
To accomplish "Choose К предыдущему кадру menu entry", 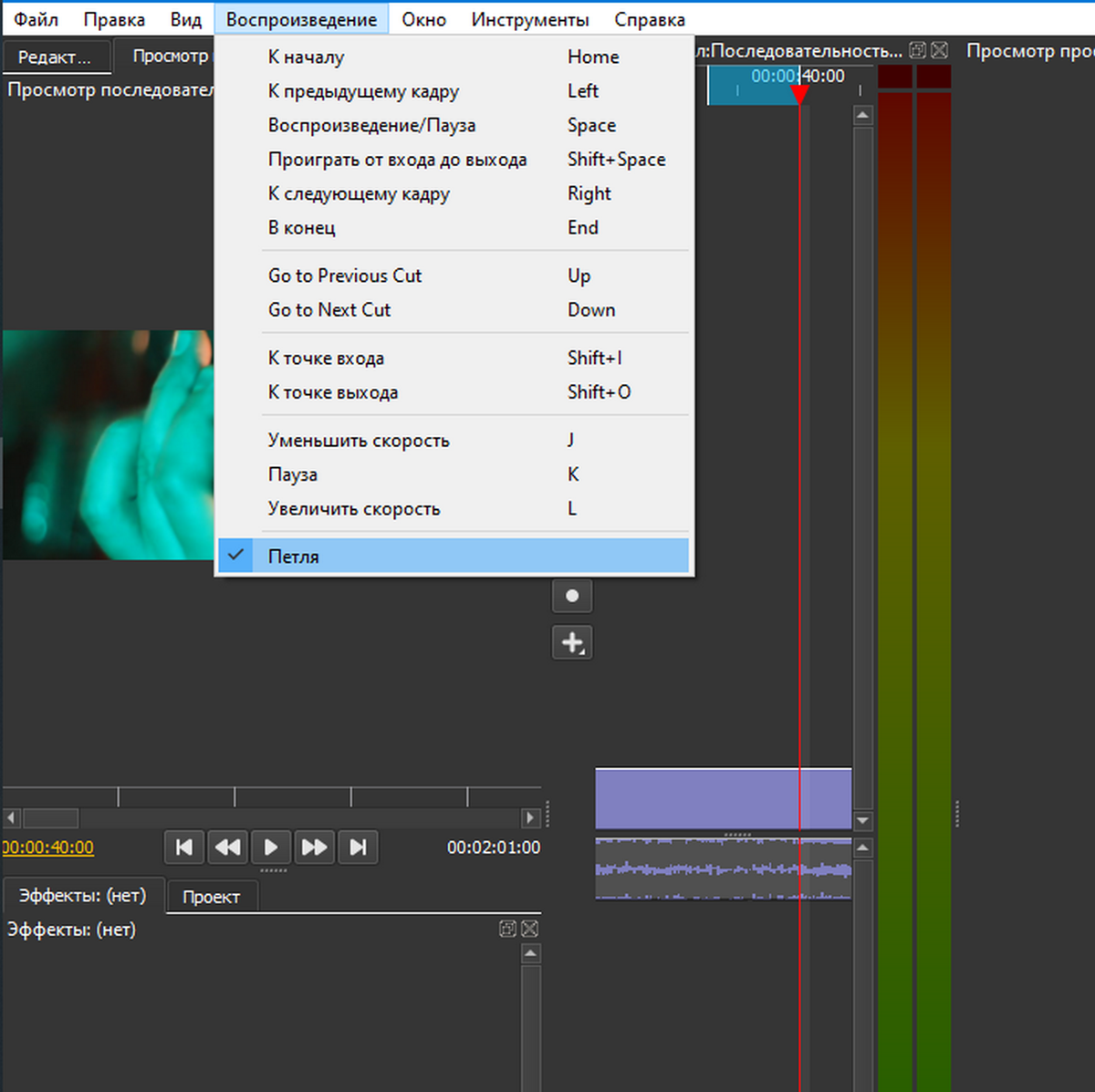I will click(454, 91).
